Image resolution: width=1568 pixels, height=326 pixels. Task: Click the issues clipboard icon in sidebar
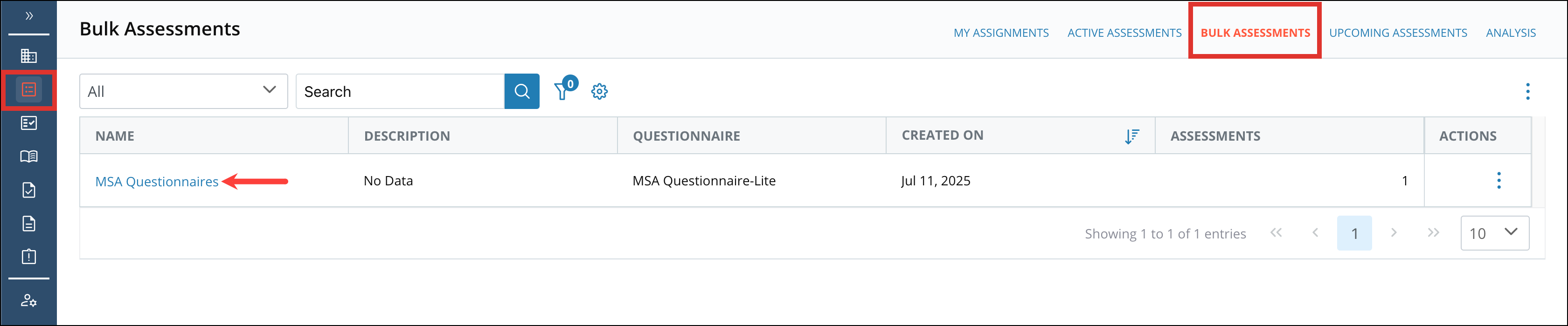(x=28, y=256)
